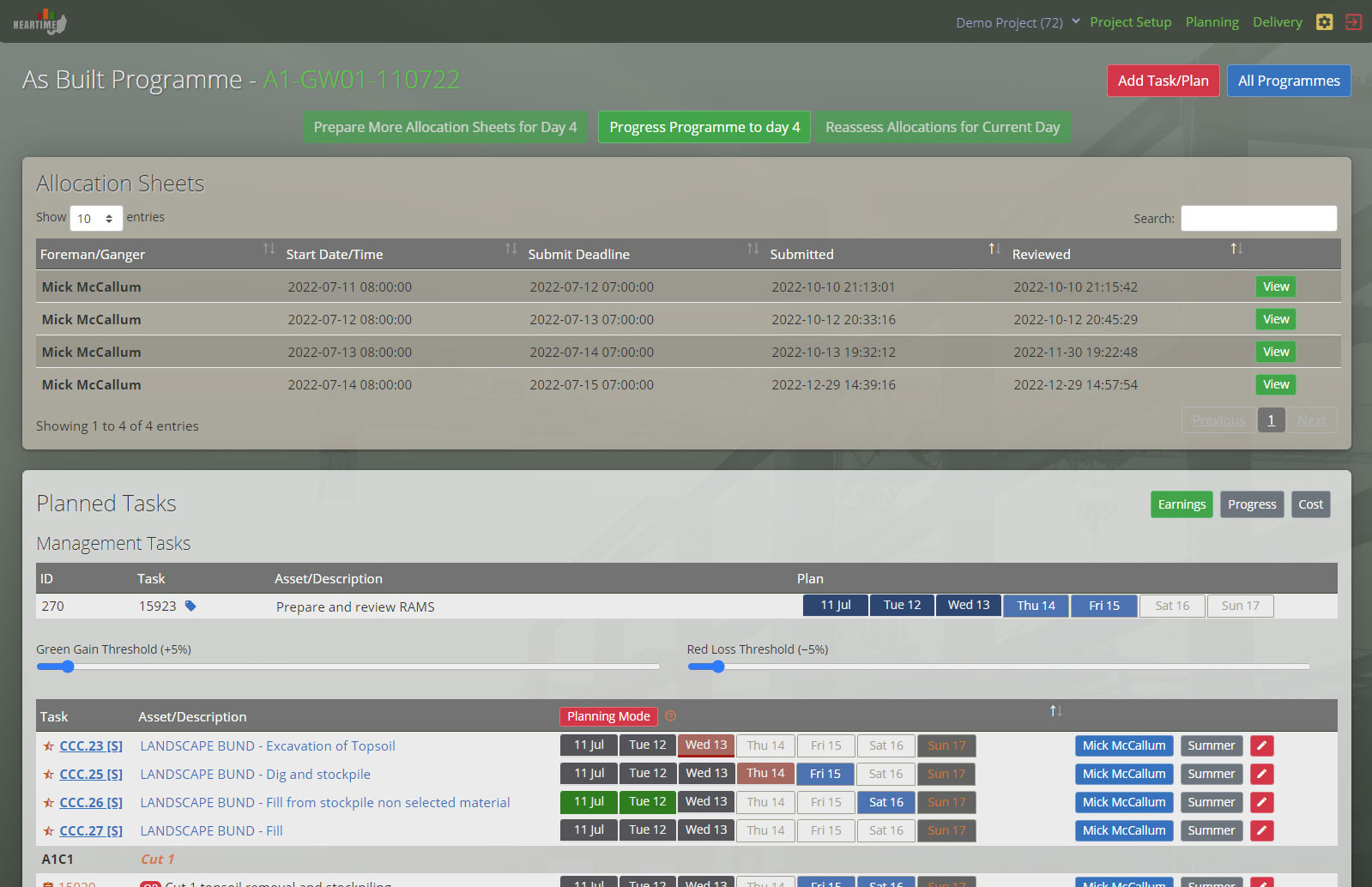Open Delivery menu
Screen dimensions: 1372x887
[1277, 22]
